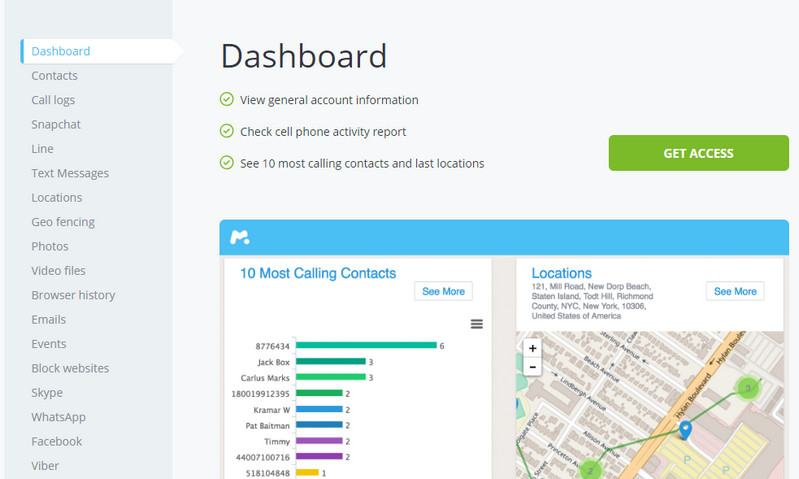Click the 180019912395 bar

[x=319, y=393]
